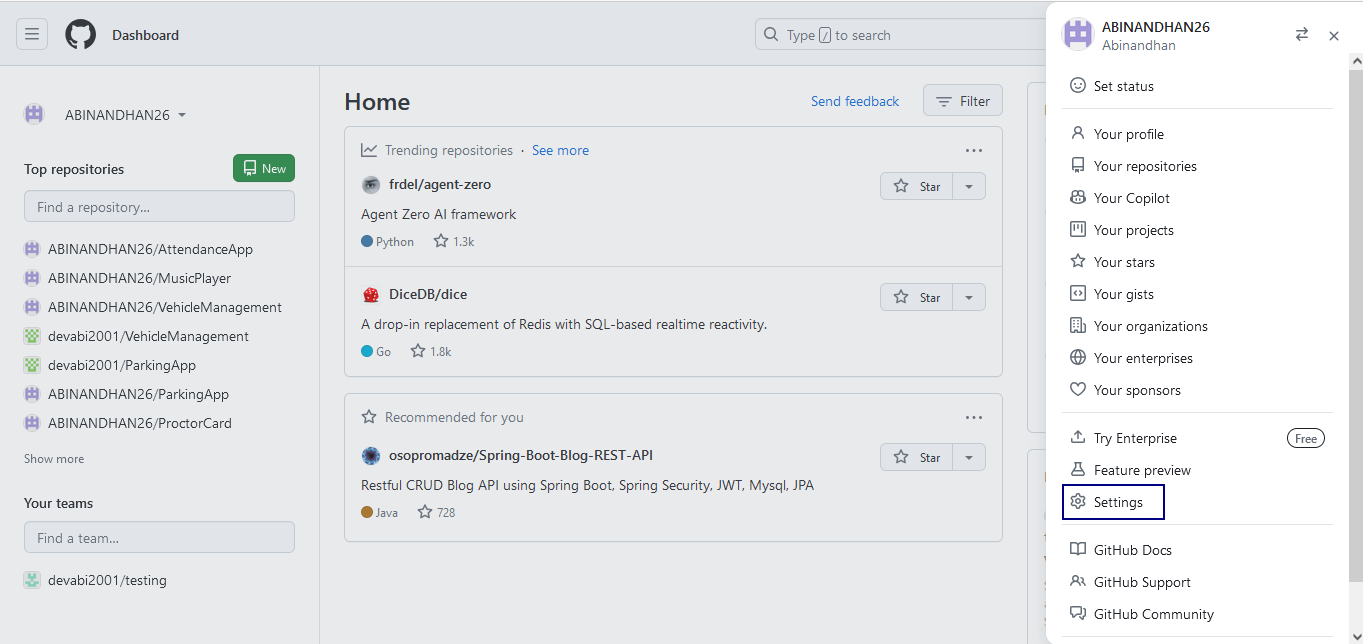Screen dimensions: 1363x644
Task: Focus the Find a repository field
Action: [159, 207]
